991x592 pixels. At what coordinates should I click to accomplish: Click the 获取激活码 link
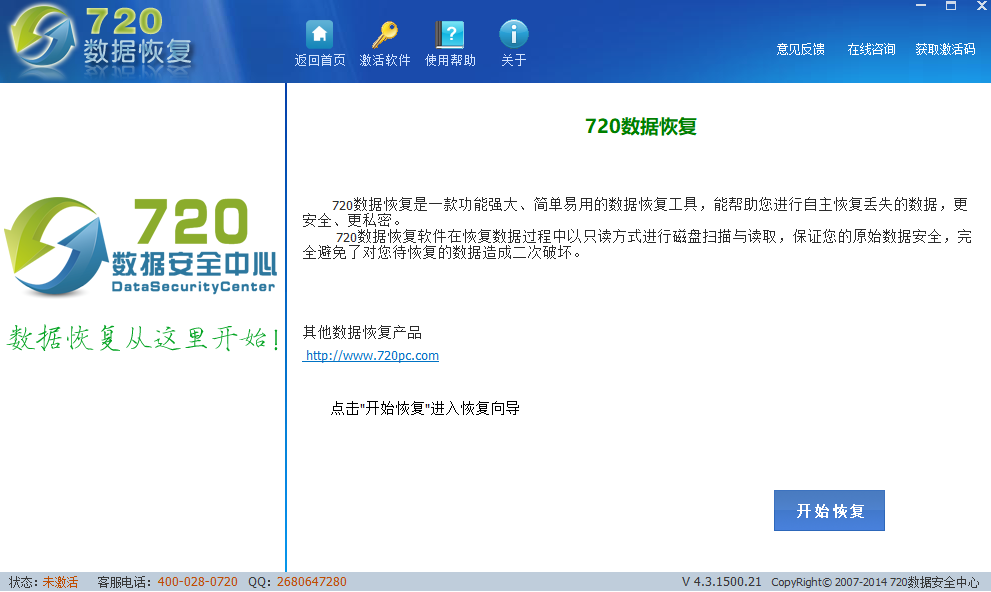tap(945, 49)
